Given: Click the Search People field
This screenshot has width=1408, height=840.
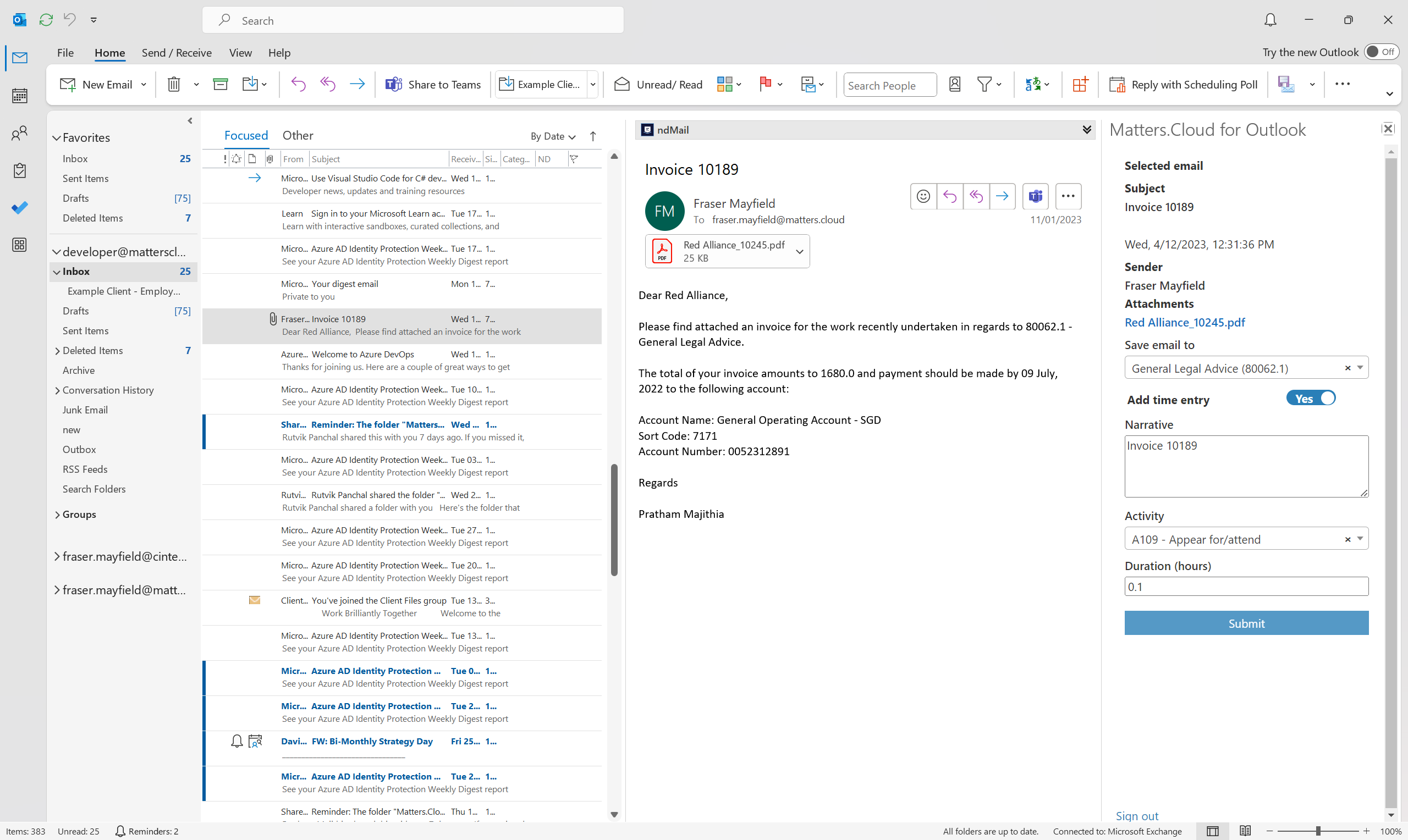Looking at the screenshot, I should point(889,85).
